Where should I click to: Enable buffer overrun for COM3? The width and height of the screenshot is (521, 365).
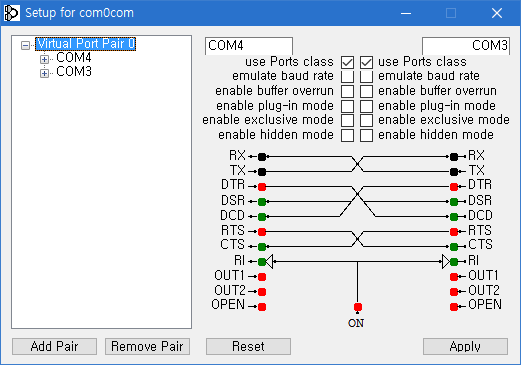pos(366,91)
